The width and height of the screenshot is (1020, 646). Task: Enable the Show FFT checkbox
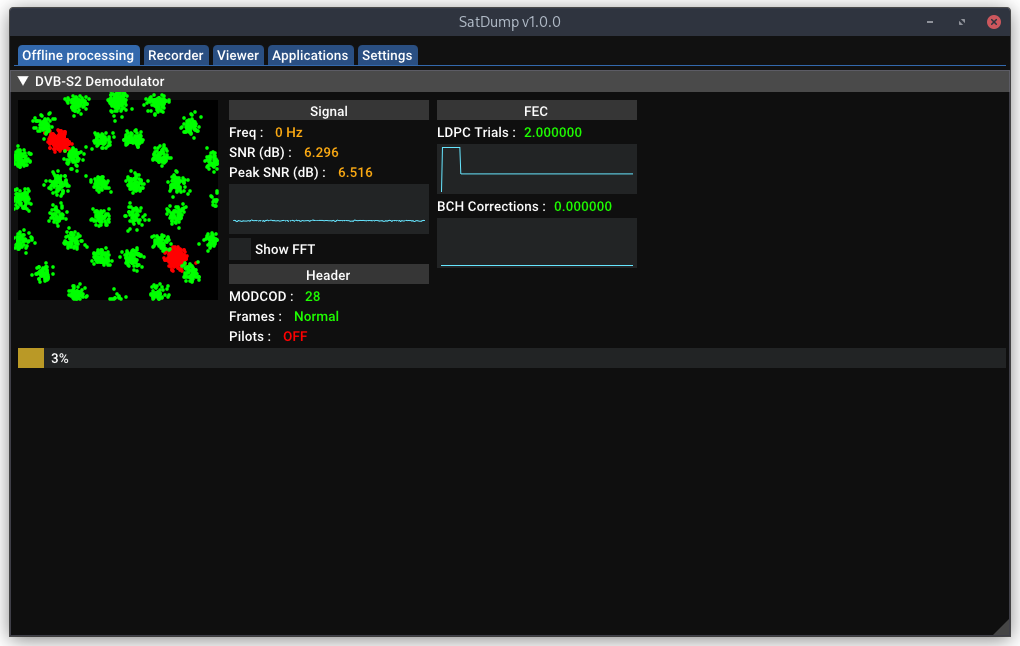pos(240,249)
